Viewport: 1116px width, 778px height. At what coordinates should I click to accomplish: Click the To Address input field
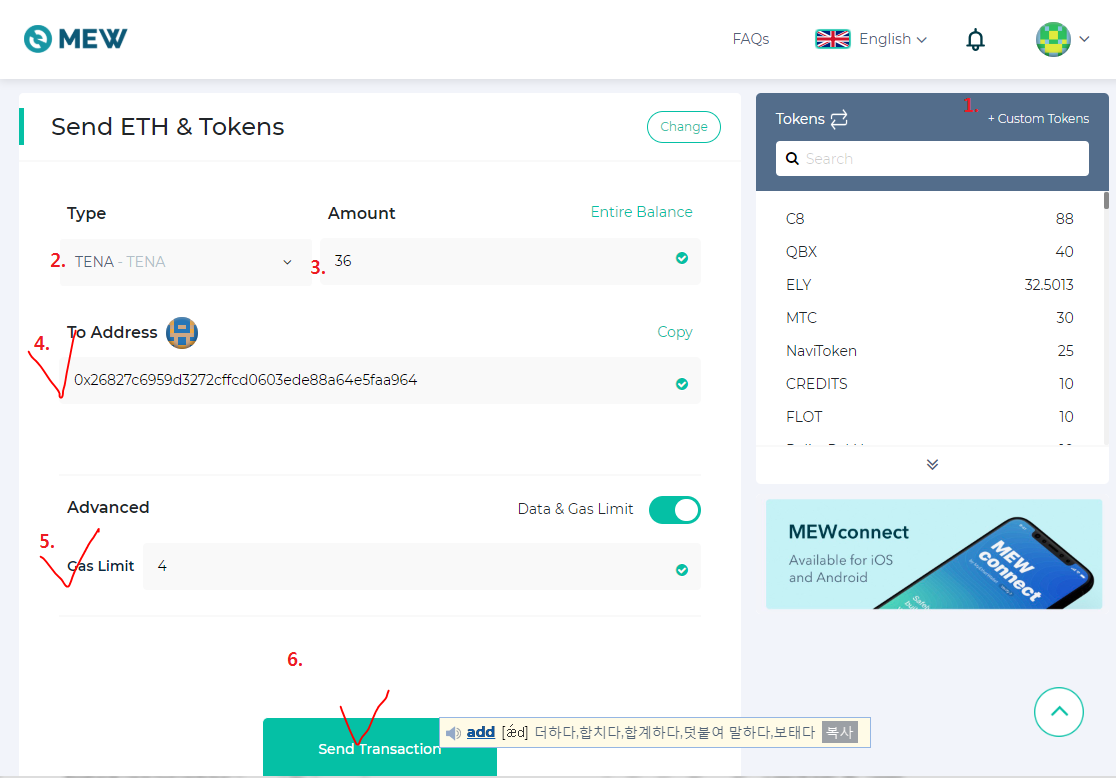(x=380, y=381)
